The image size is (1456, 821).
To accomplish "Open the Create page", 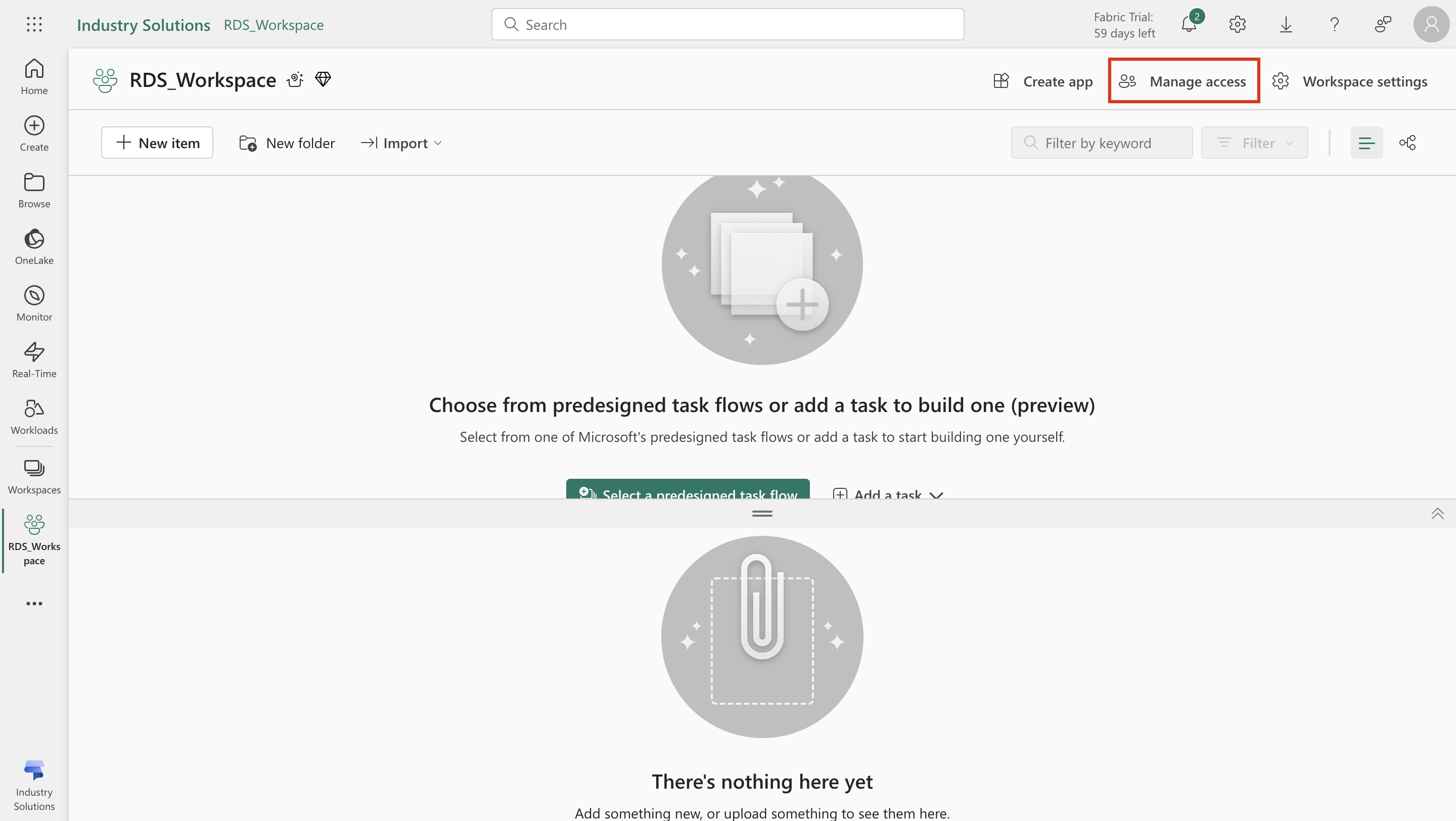I will point(34,133).
